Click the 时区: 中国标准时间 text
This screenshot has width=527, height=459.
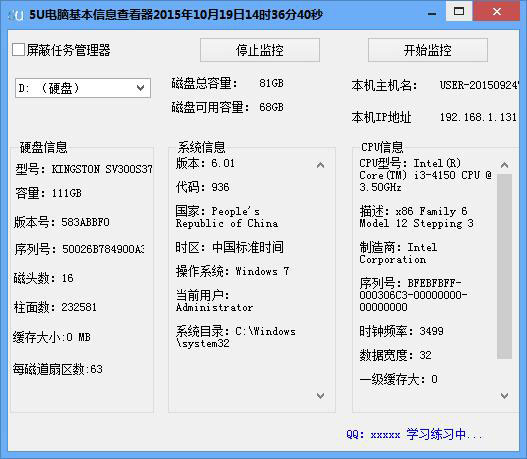point(230,247)
